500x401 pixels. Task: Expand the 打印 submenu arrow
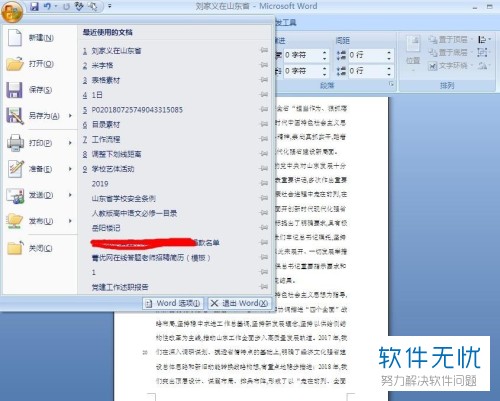[x=70, y=143]
